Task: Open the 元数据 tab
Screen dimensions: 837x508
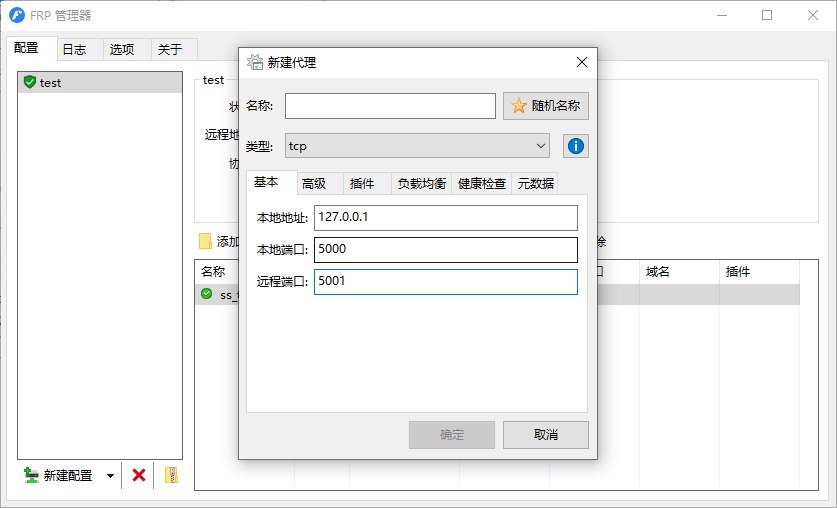Action: click(536, 183)
